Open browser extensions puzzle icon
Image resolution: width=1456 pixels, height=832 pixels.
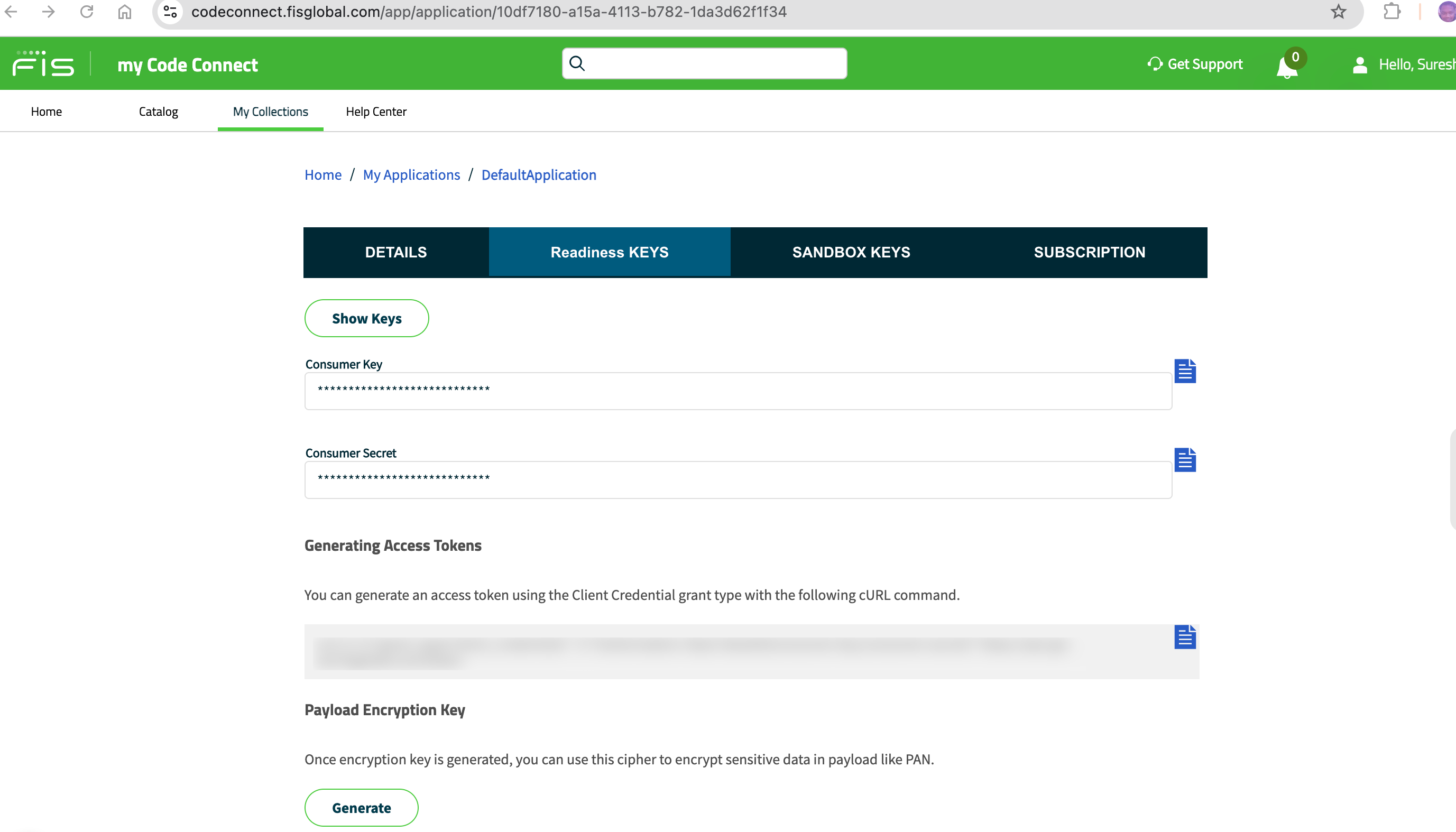tap(1392, 12)
